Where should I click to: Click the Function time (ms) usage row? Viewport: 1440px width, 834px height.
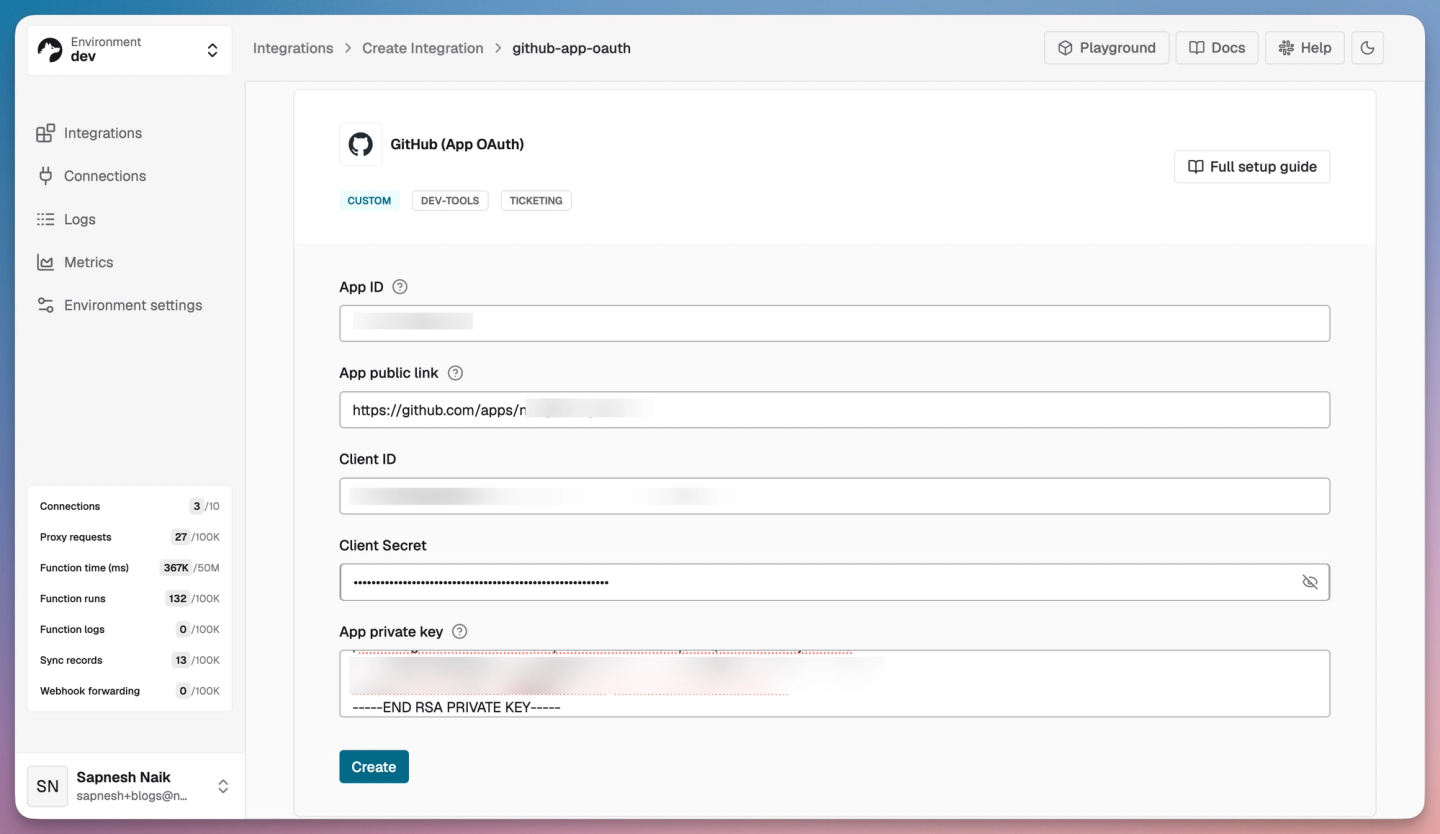point(129,568)
